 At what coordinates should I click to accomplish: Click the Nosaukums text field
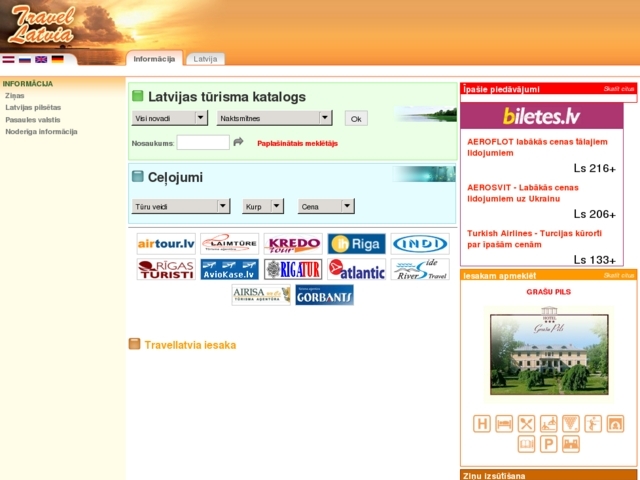[203, 142]
